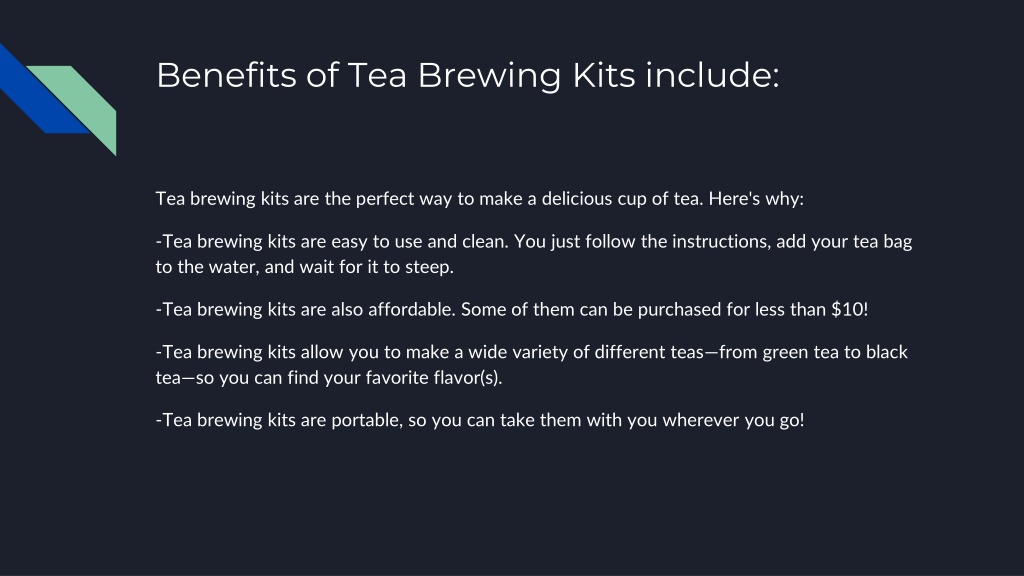Click the intro sentence about the perfect way to make tea

pos(479,199)
